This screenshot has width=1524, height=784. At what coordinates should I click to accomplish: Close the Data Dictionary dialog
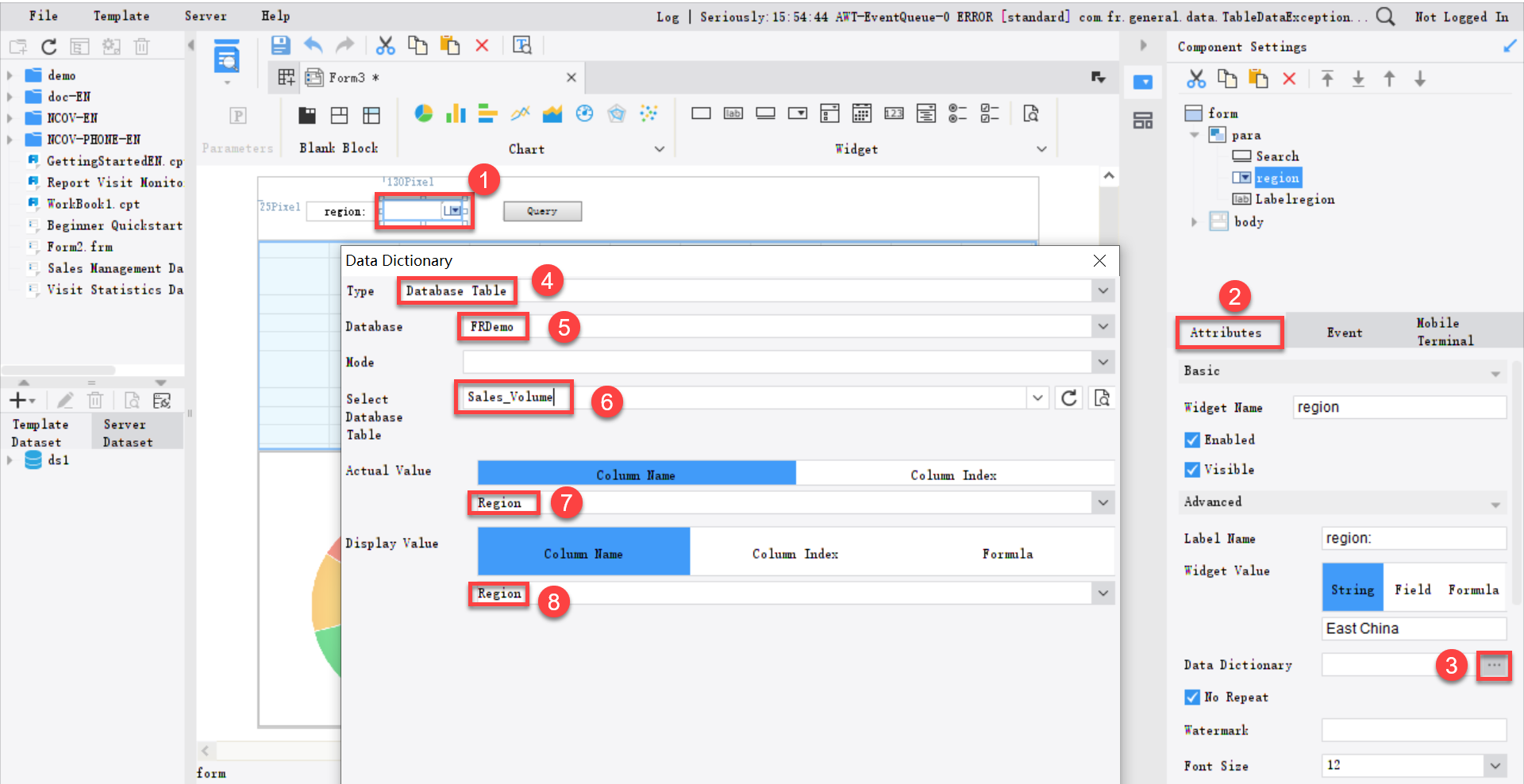coord(1099,260)
